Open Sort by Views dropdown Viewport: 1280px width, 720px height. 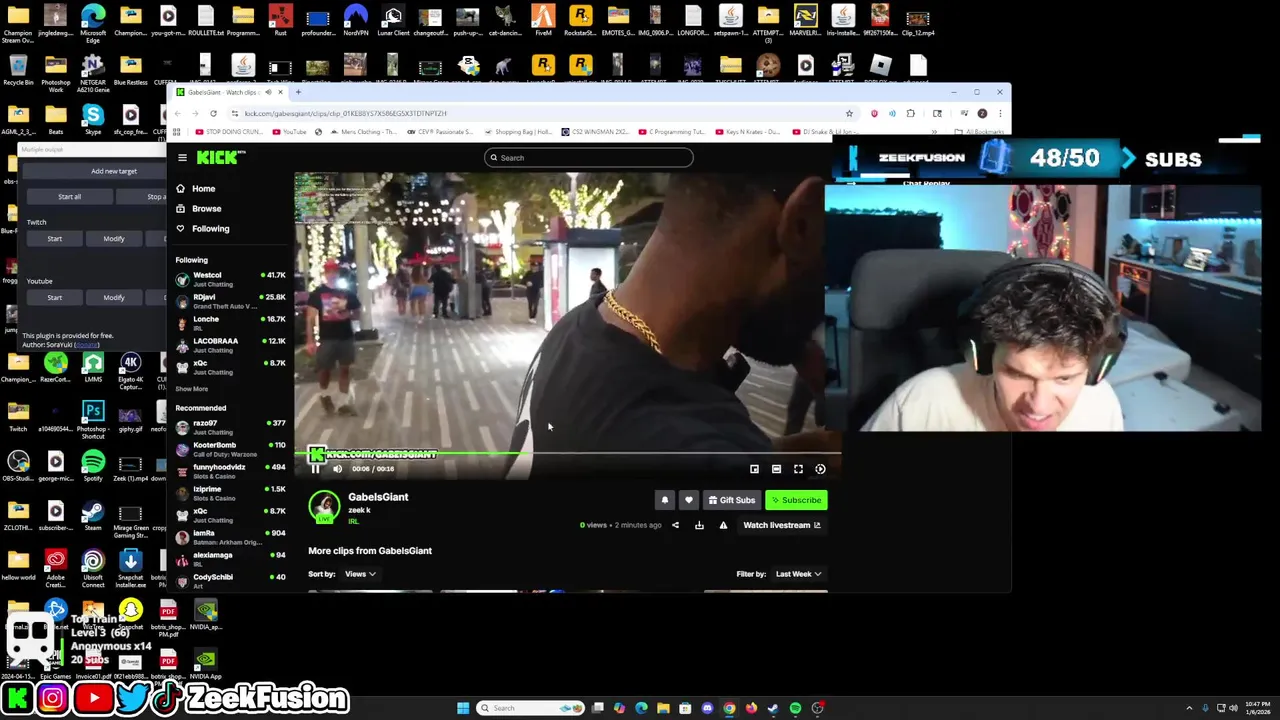(360, 574)
